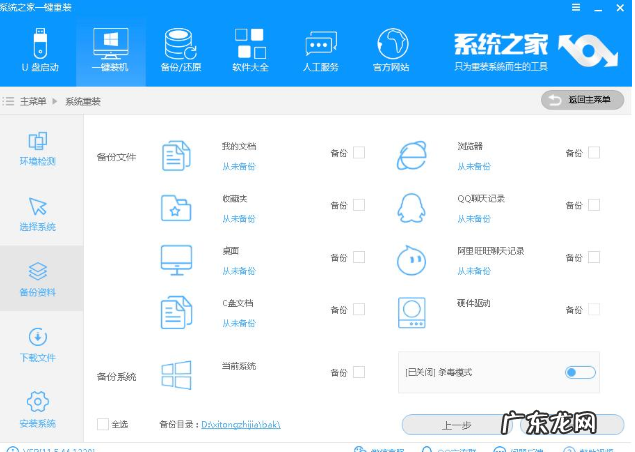The width and height of the screenshot is (635, 452).
Task: Click 从未备份 status under QQ聊天记录
Action: click(x=474, y=219)
